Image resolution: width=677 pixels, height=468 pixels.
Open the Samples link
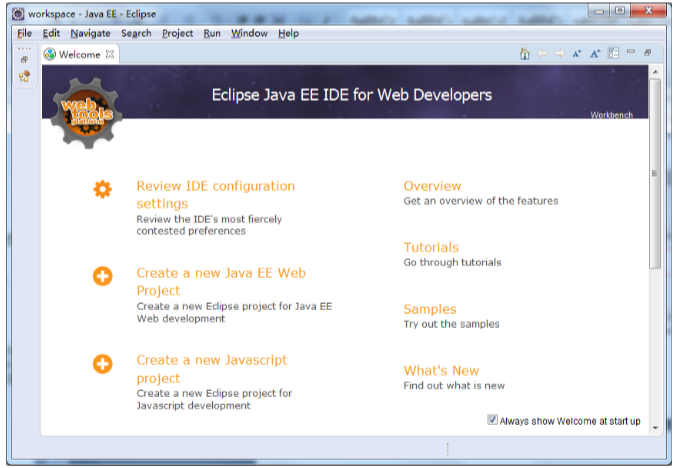point(430,309)
